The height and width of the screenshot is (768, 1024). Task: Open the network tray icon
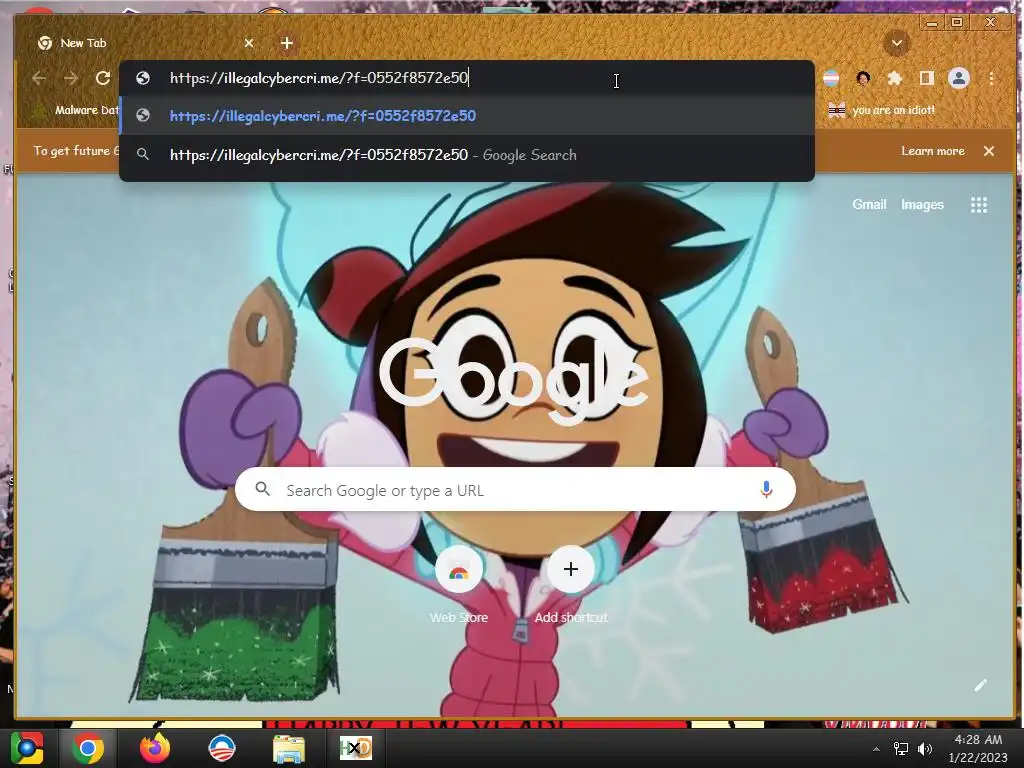901,748
